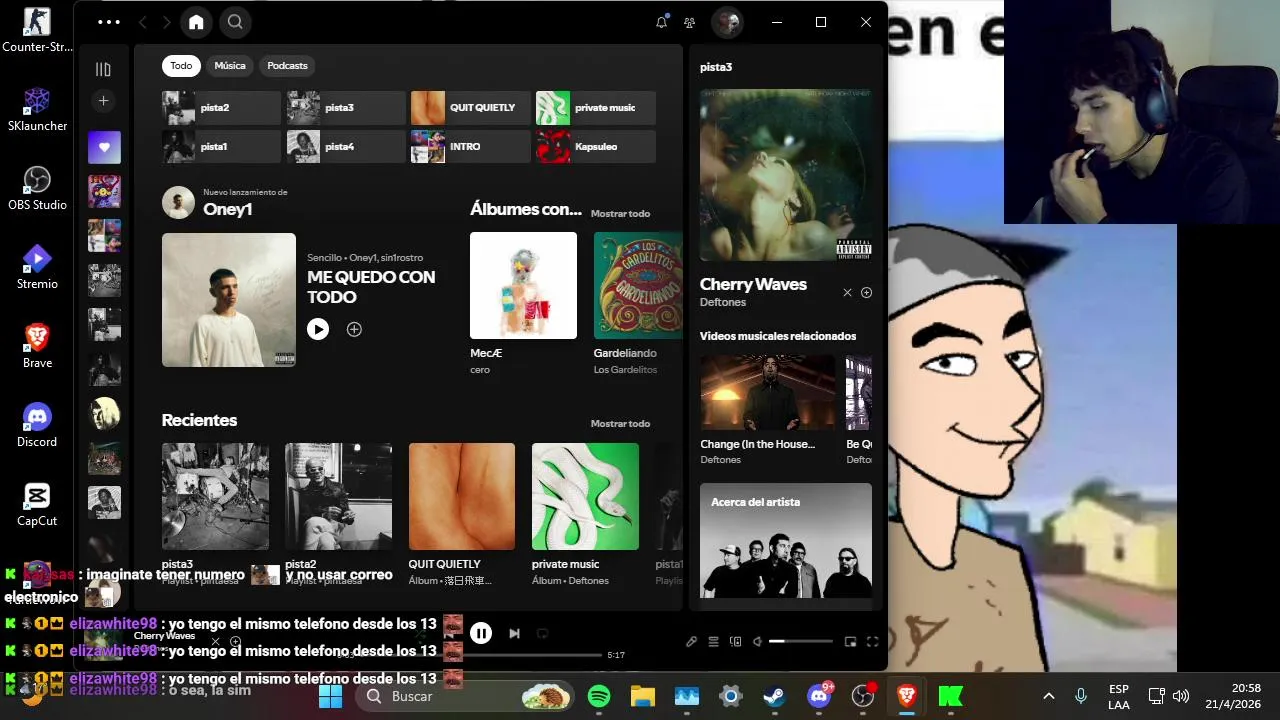Screen dimensions: 1280x720
Task: Open the play queue
Action: coord(714,642)
